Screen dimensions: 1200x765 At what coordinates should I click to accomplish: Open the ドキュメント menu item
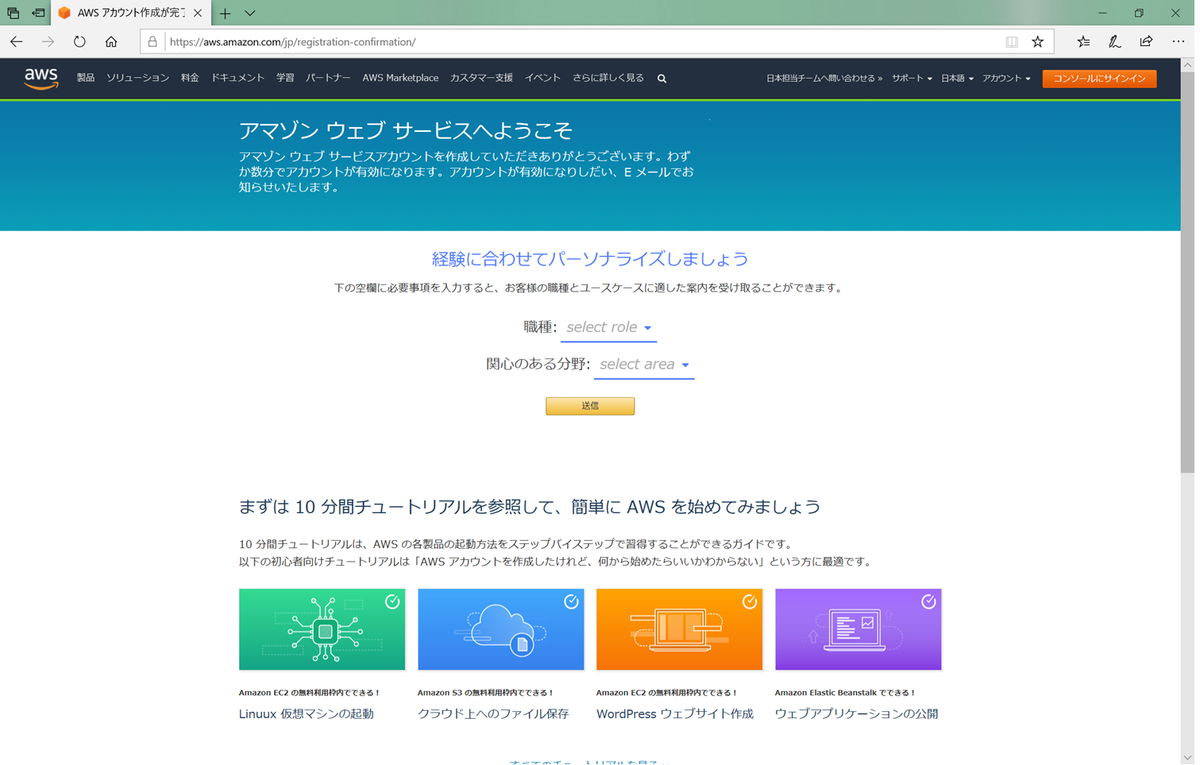point(238,78)
